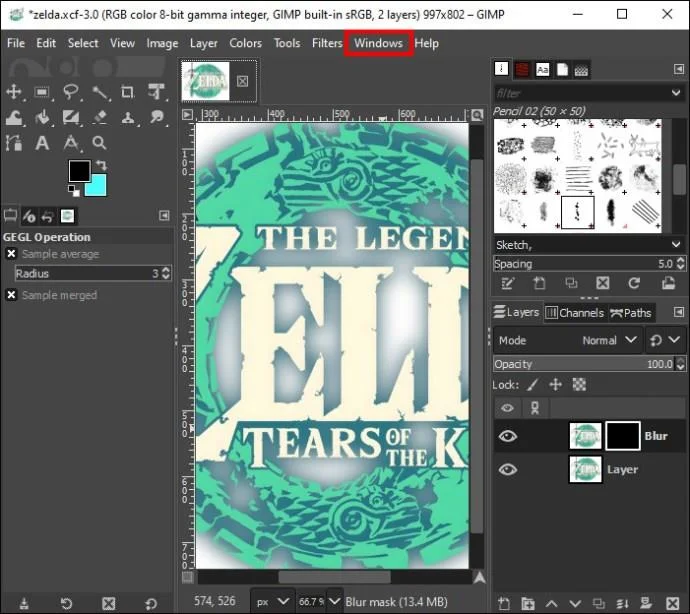
Task: Hide the layer named Layer
Action: point(507,470)
